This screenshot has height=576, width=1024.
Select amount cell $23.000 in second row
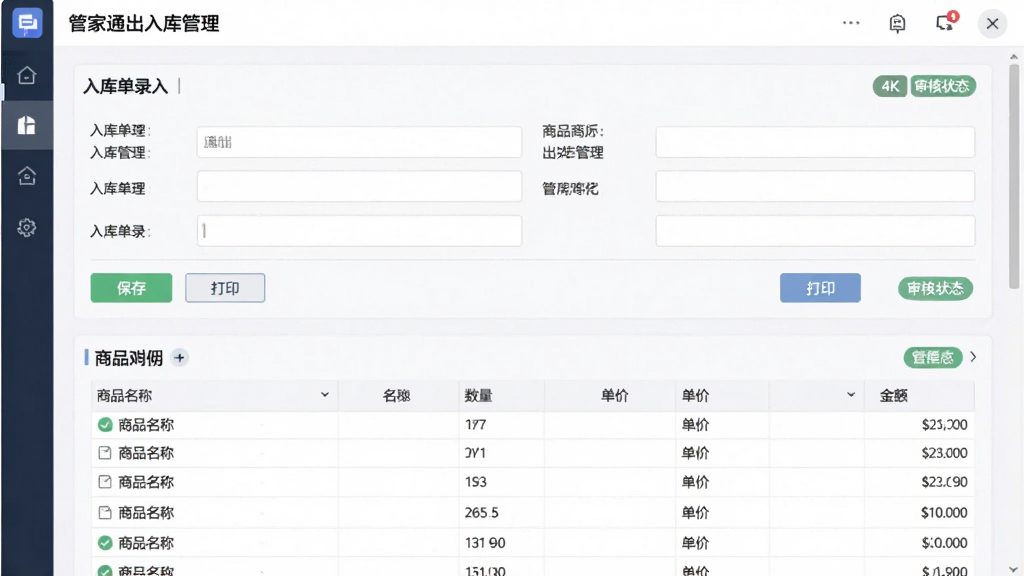click(x=944, y=453)
